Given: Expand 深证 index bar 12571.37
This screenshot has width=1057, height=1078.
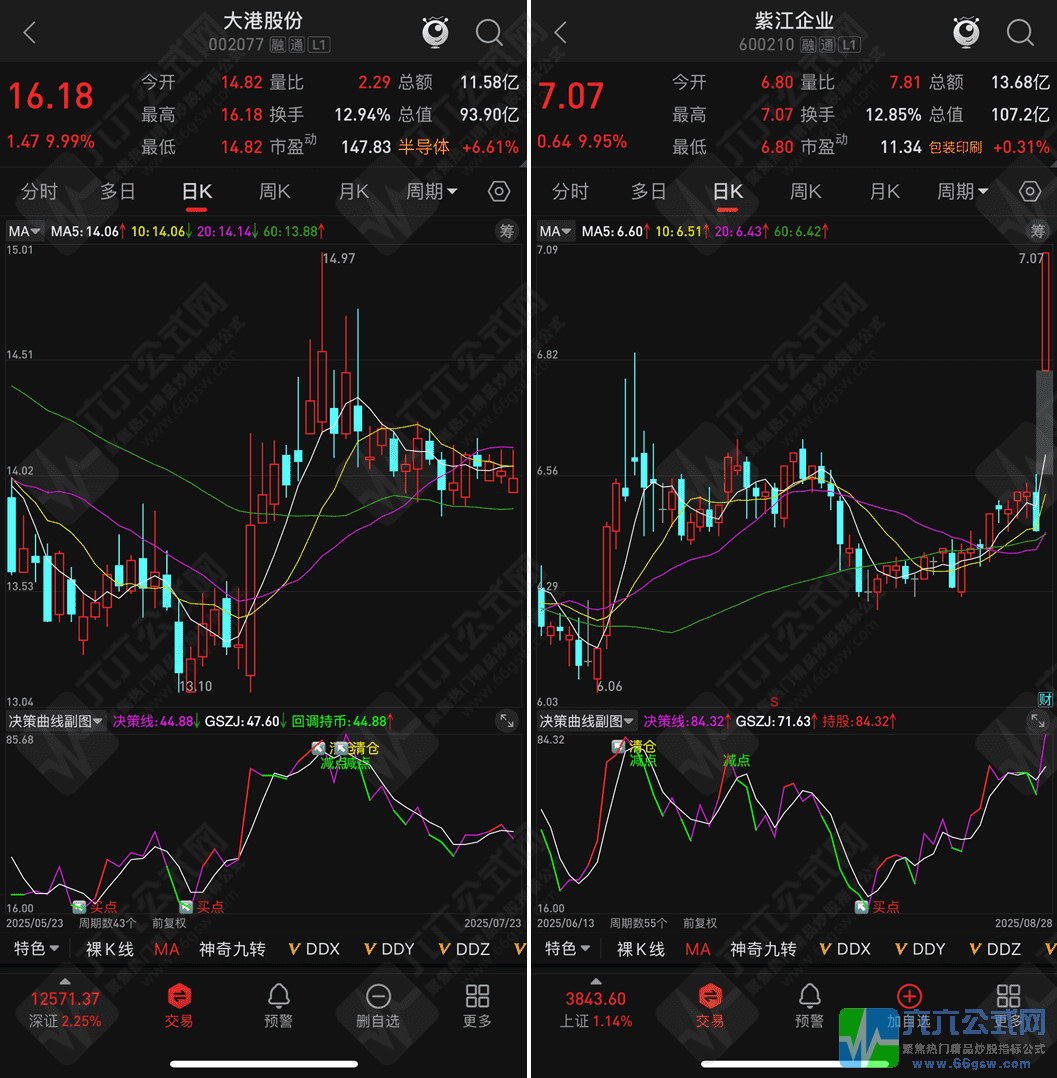Looking at the screenshot, I should [x=65, y=1005].
